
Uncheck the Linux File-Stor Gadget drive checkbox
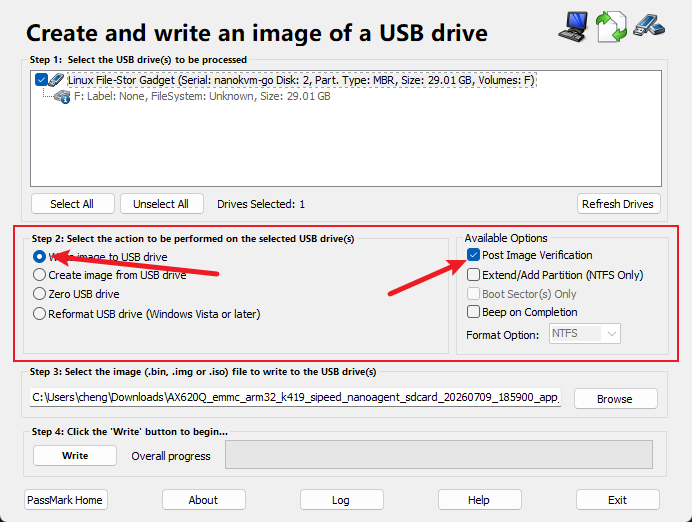tap(41, 80)
